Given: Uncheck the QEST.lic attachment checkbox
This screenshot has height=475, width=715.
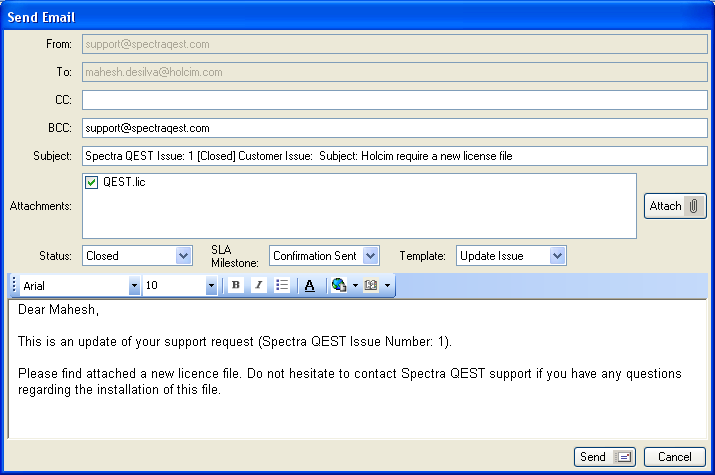Looking at the screenshot, I should 92,183.
